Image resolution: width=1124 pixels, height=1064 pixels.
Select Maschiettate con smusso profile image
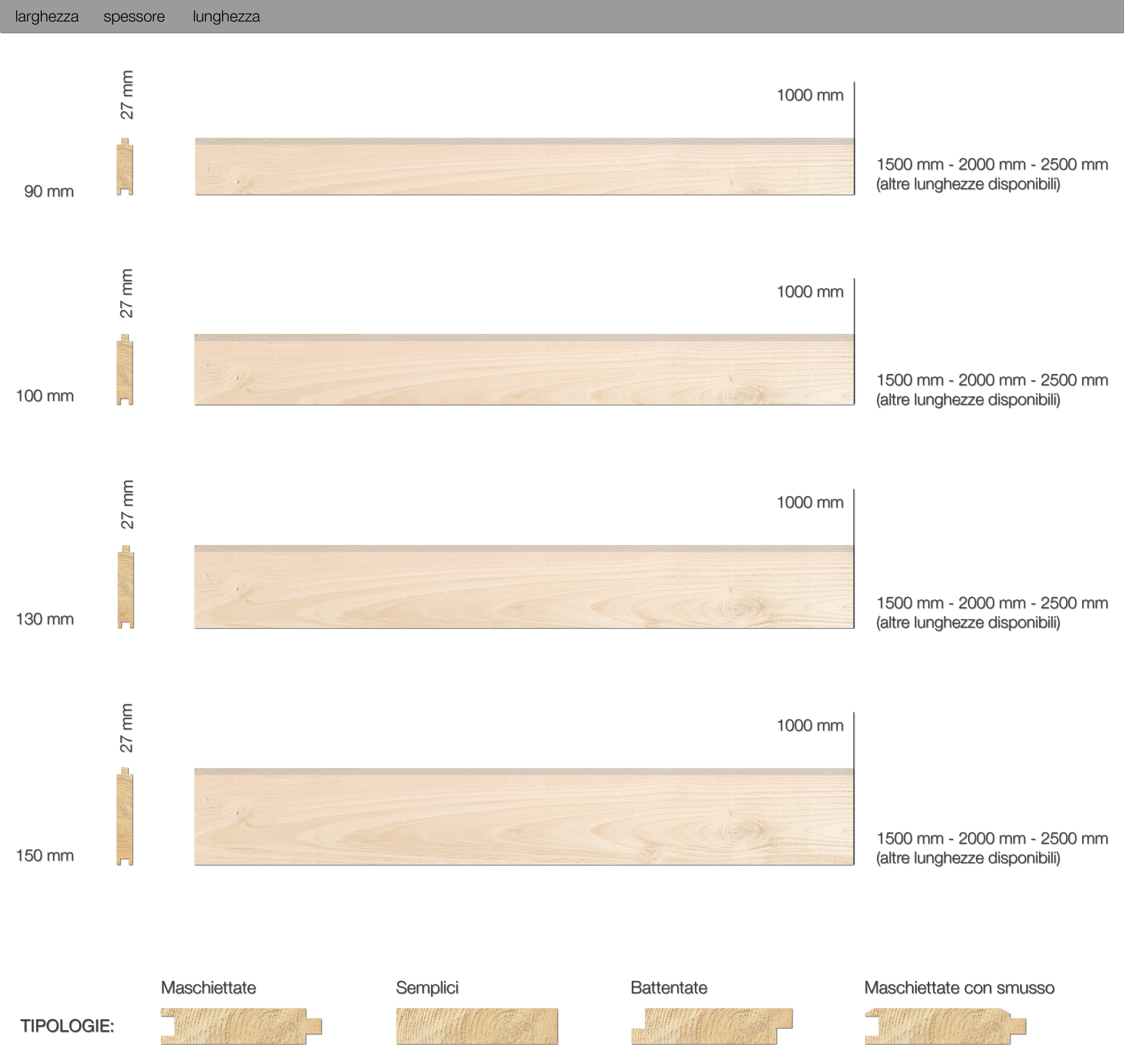coord(945,1026)
